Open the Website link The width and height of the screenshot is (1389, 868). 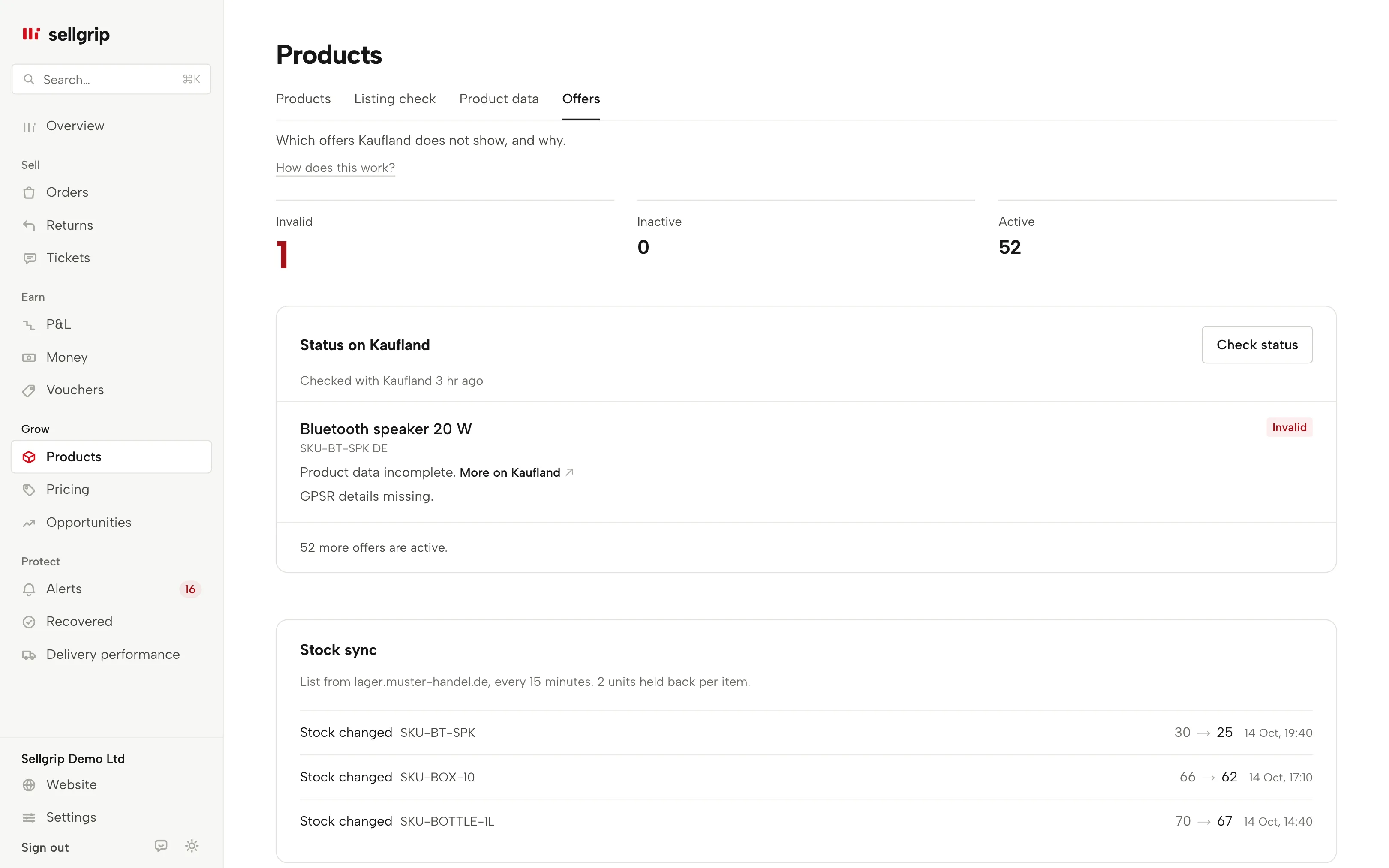[111, 785]
